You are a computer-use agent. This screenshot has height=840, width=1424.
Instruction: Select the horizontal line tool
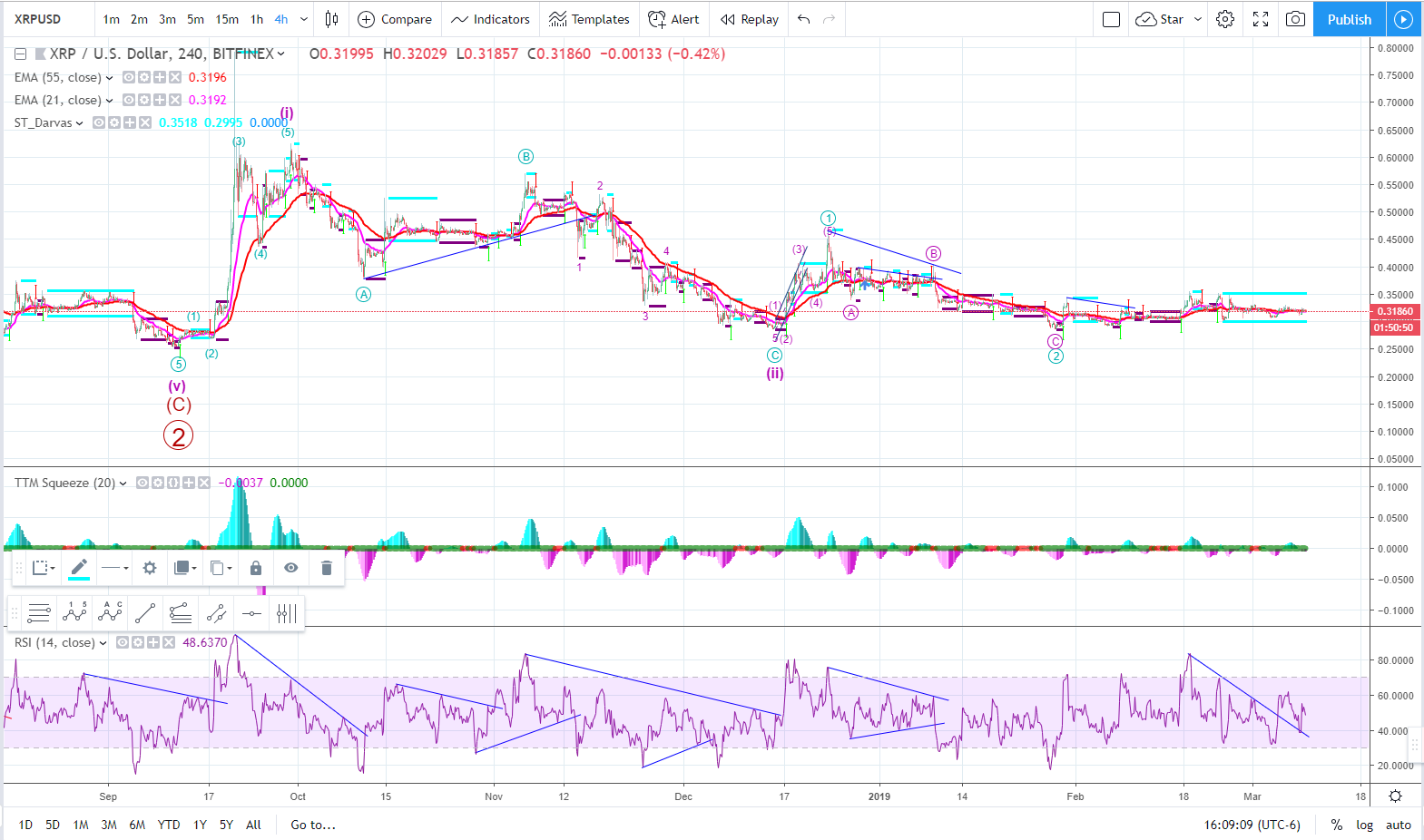point(251,613)
